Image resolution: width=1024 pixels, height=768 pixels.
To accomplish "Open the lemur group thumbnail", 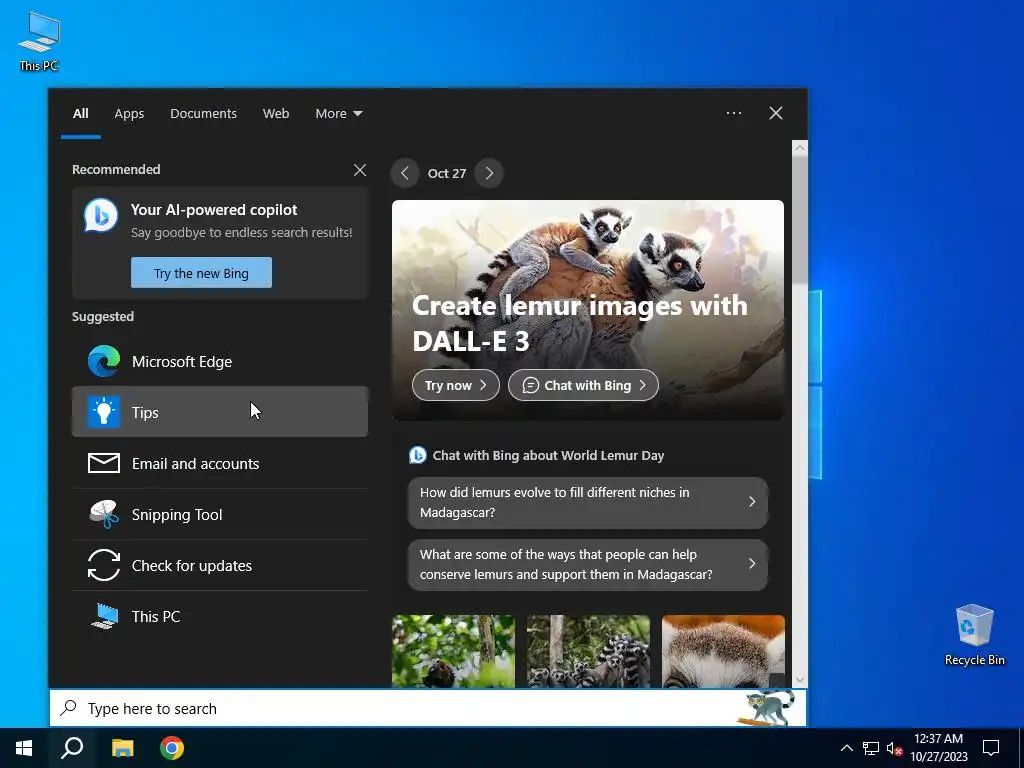I will [588, 651].
